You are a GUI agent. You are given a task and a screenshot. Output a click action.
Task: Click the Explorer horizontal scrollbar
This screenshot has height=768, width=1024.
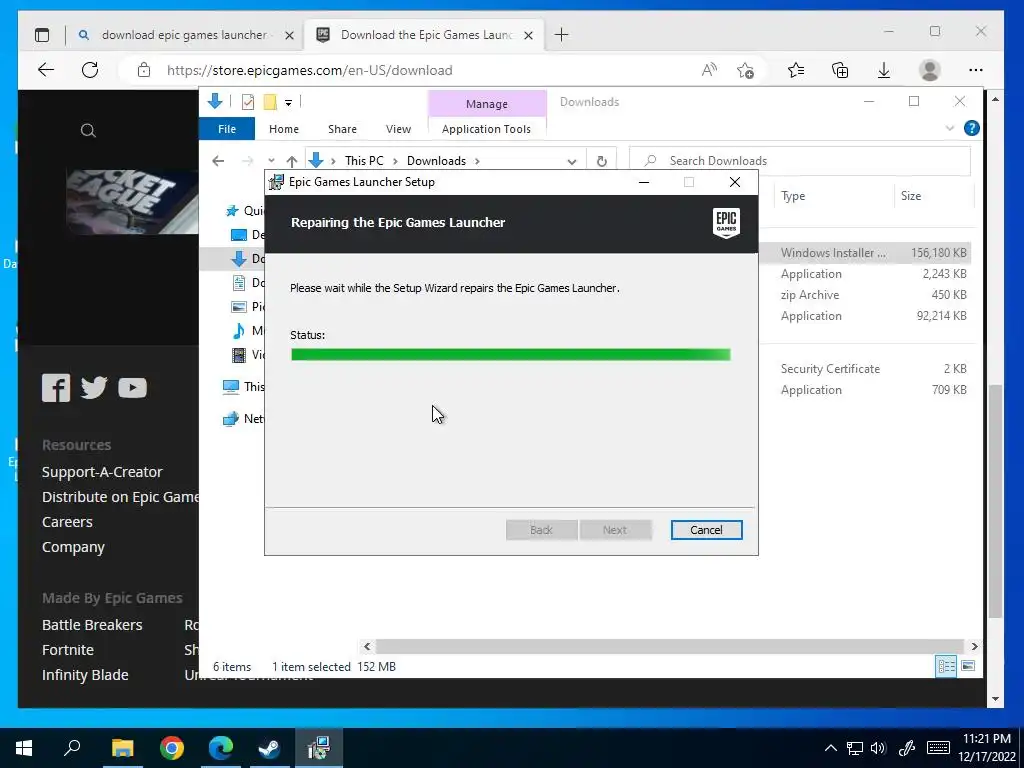point(669,647)
